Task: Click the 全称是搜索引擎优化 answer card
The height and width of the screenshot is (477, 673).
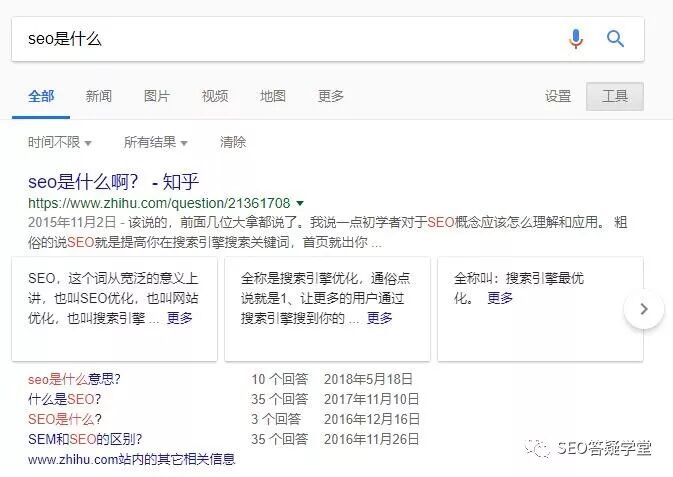Action: 327,309
